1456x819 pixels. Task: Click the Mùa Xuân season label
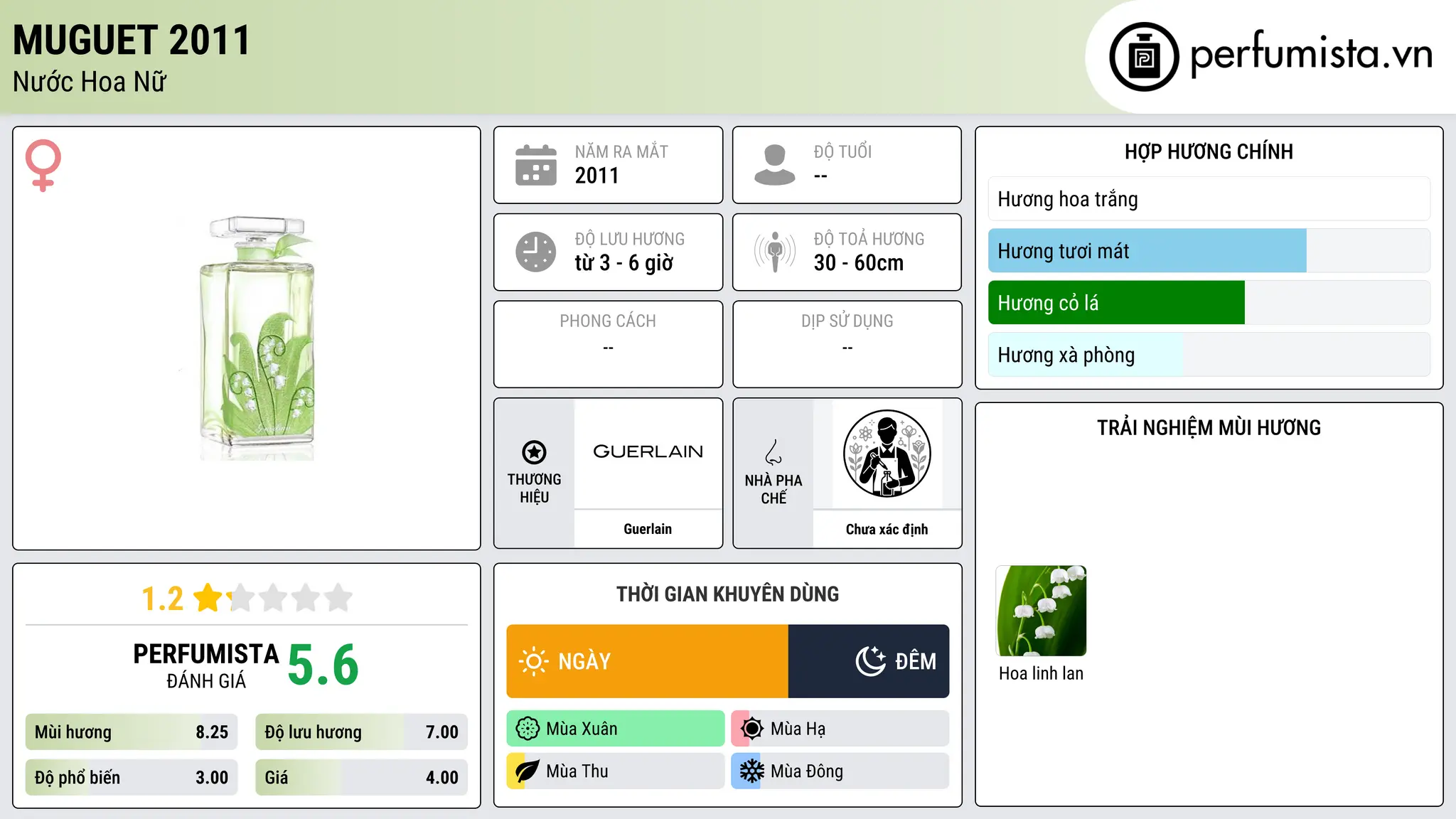(582, 729)
